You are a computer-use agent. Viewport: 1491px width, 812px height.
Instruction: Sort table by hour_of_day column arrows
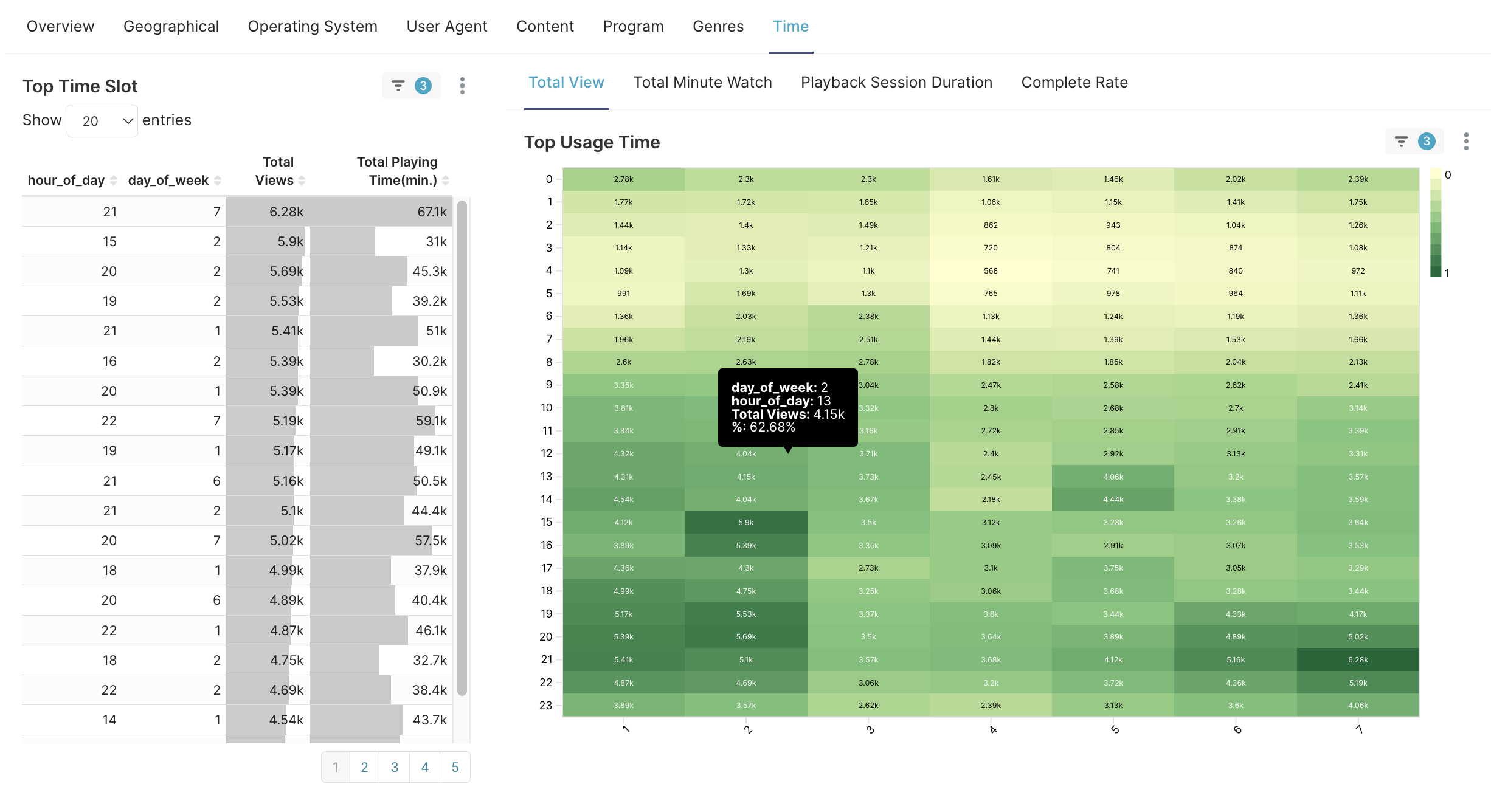click(114, 181)
